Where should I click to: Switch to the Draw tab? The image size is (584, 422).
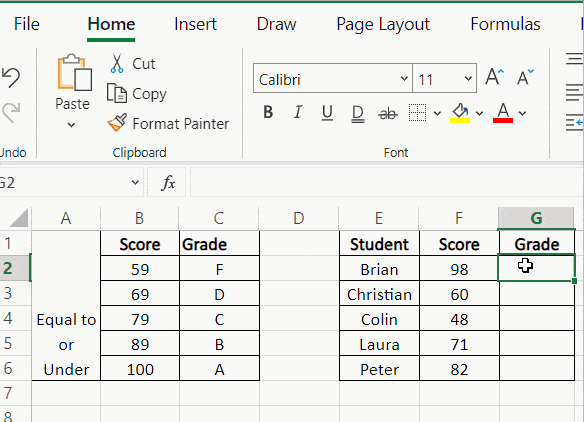276,24
